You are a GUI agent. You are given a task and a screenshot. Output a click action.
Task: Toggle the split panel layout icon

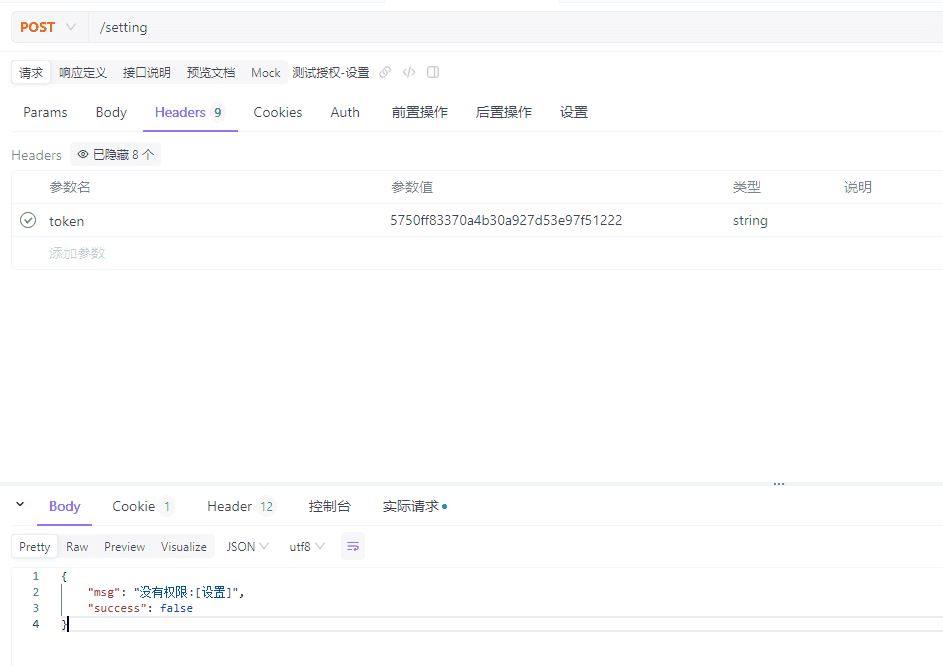pos(433,72)
